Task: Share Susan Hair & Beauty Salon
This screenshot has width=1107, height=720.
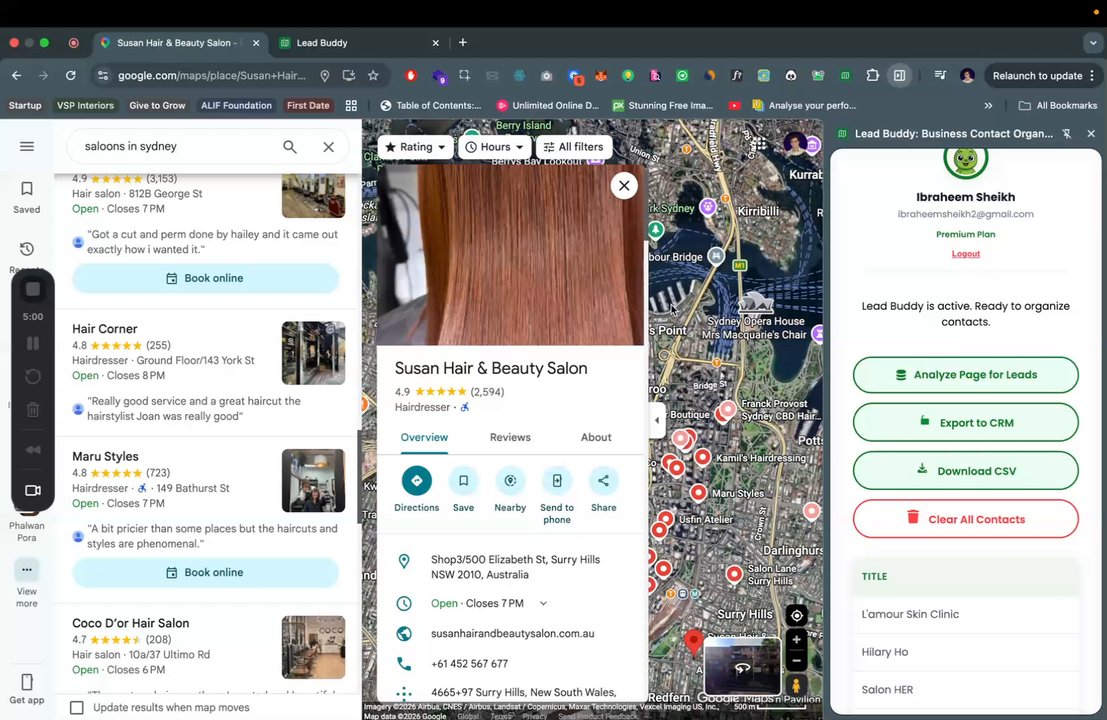Action: 604,481
